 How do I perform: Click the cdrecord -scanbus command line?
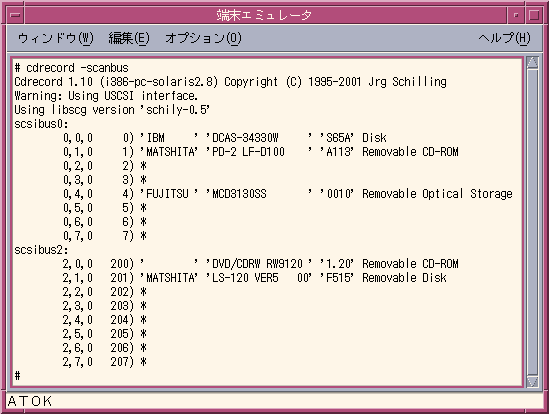coord(71,68)
